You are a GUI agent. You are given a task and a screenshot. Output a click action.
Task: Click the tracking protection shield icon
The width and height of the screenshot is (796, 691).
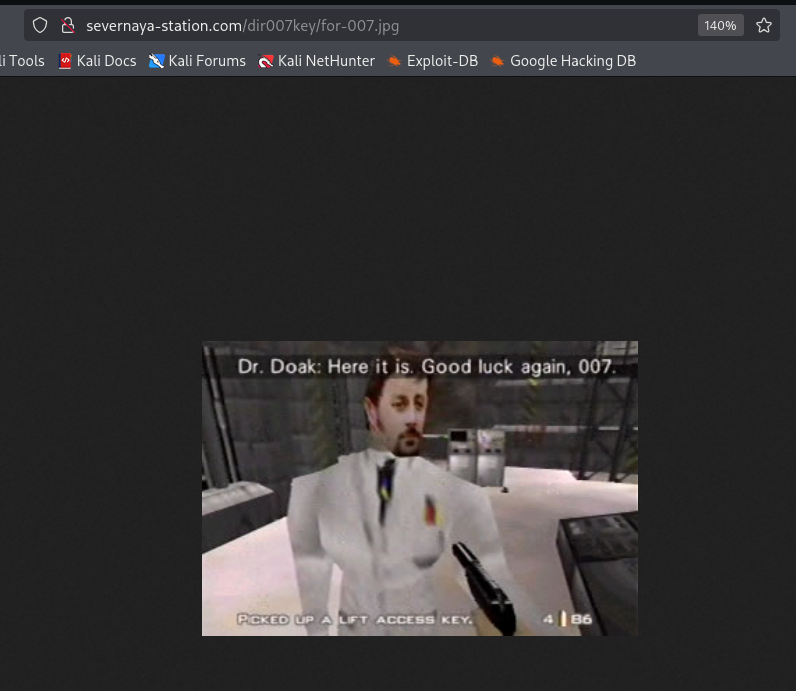(40, 25)
